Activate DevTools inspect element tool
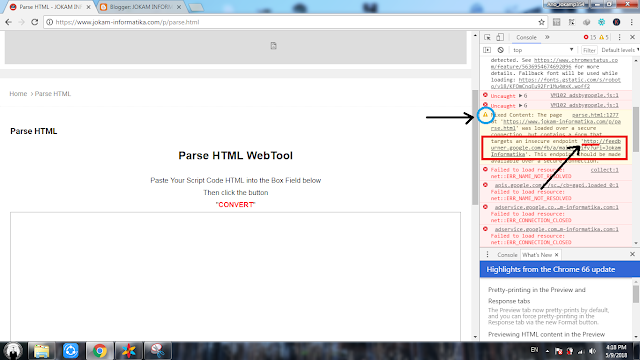Image resolution: width=640 pixels, height=360 pixels. tap(487, 37)
